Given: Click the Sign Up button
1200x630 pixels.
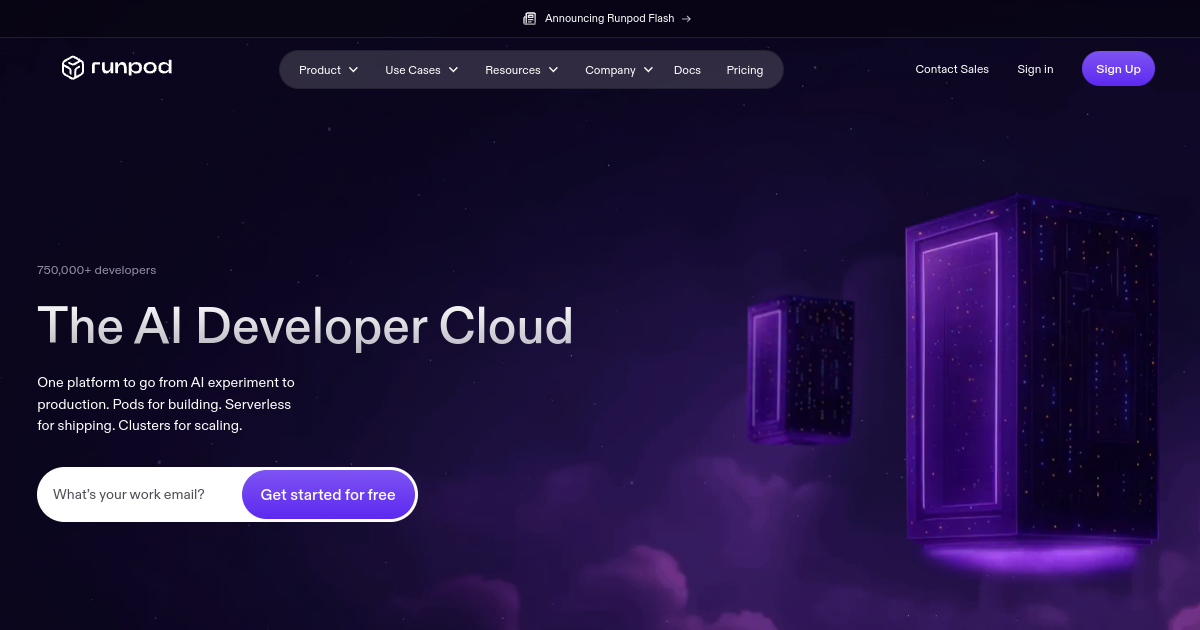Looking at the screenshot, I should tap(1118, 69).
